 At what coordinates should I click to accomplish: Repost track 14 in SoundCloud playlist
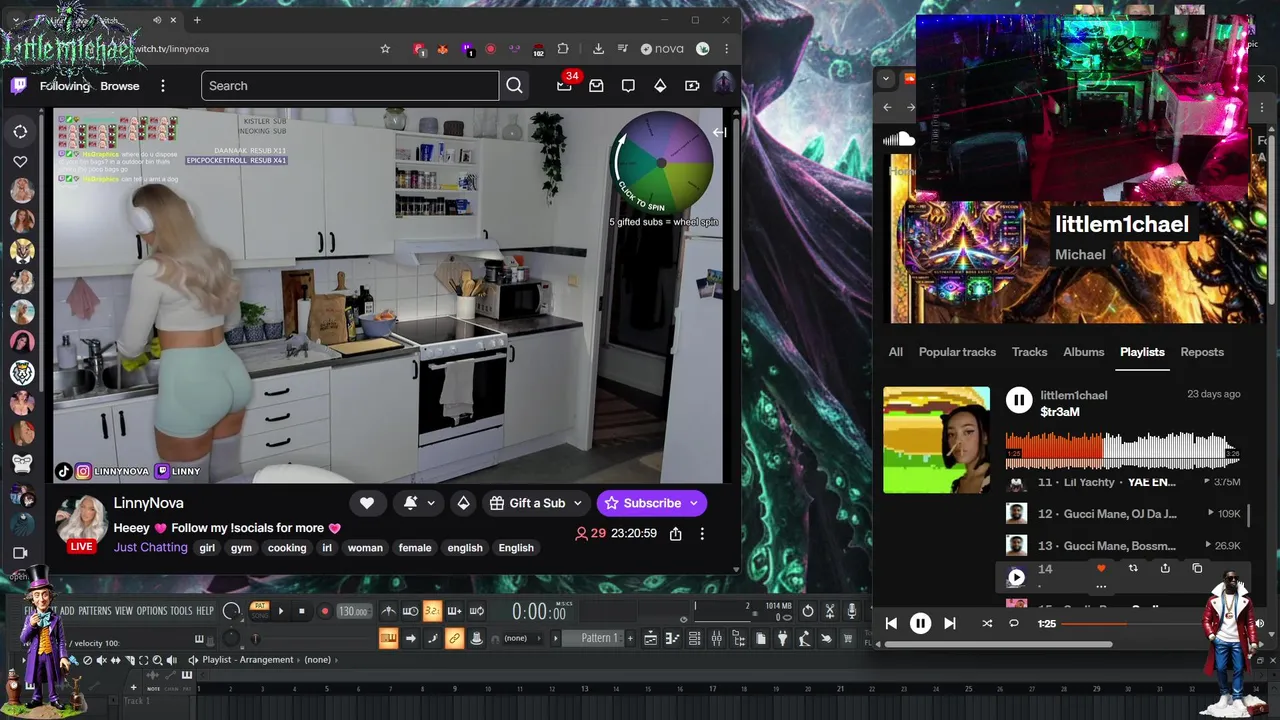[x=1133, y=568]
